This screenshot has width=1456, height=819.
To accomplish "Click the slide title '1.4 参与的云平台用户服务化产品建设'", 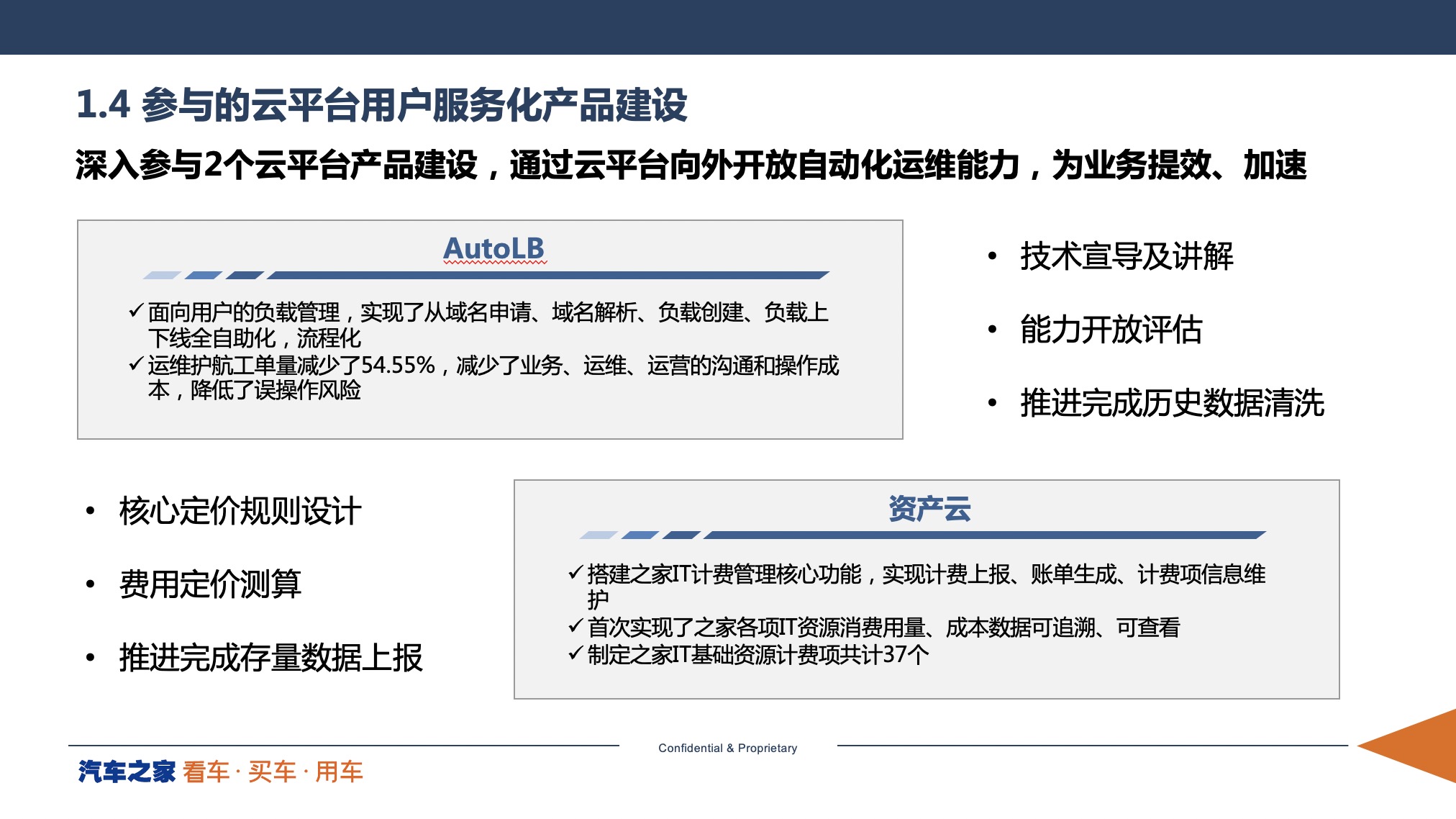I will (381, 104).
